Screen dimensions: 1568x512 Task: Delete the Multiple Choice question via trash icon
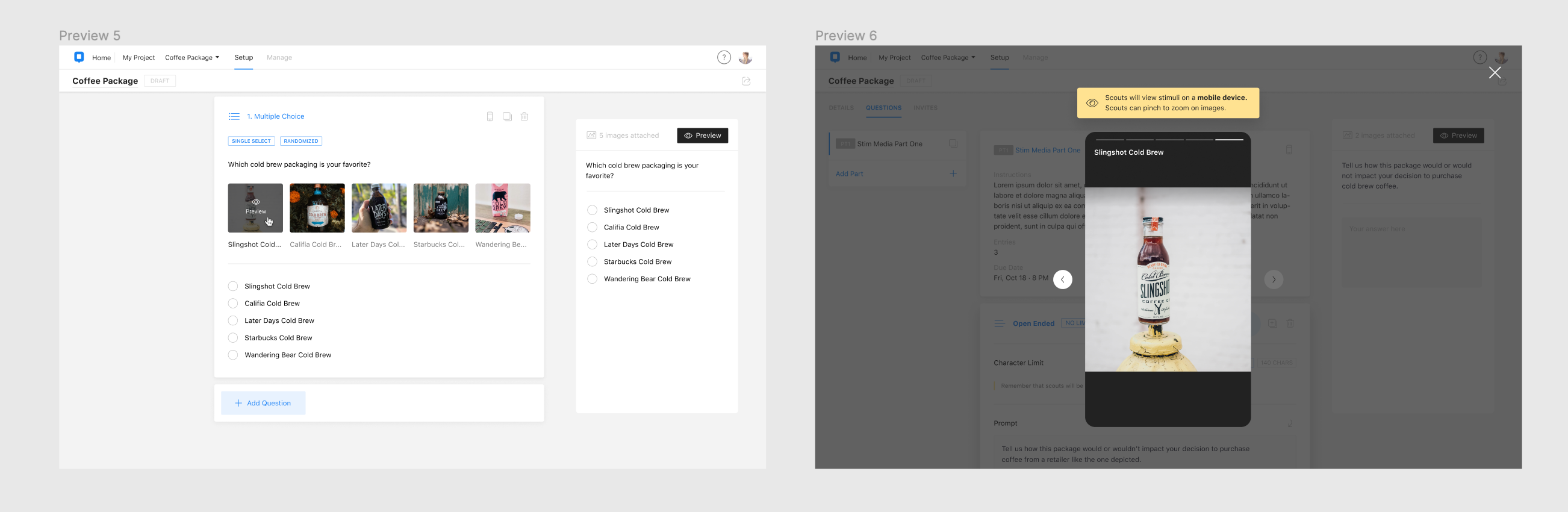[x=524, y=116]
